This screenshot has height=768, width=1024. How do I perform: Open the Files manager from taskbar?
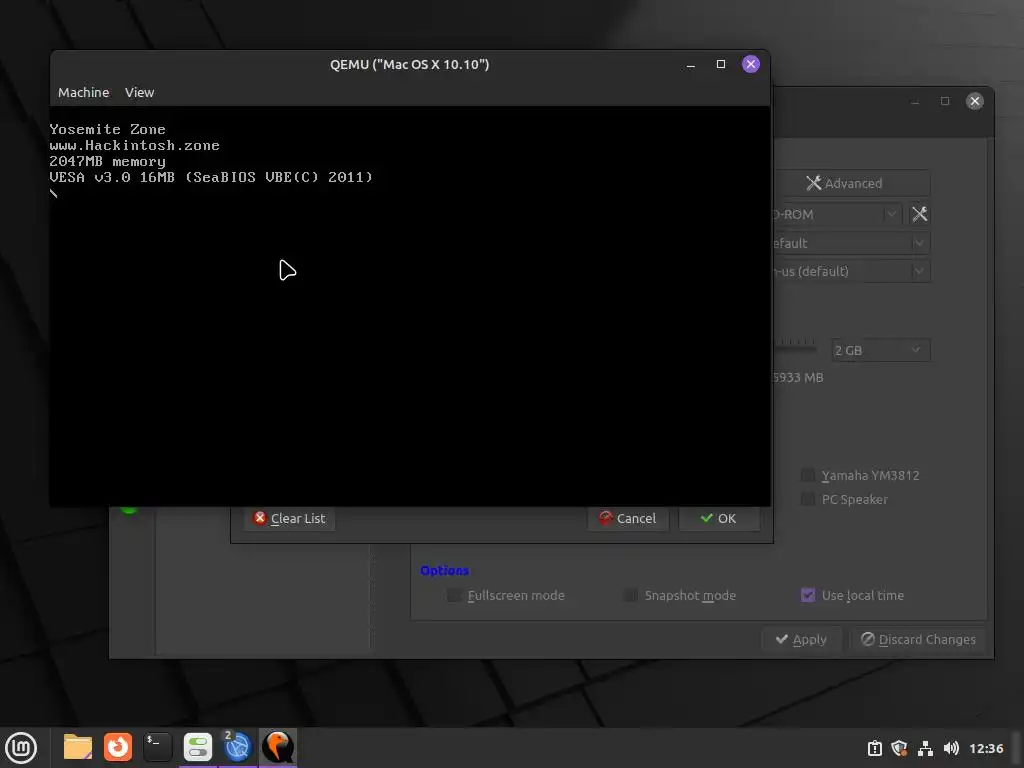78,748
